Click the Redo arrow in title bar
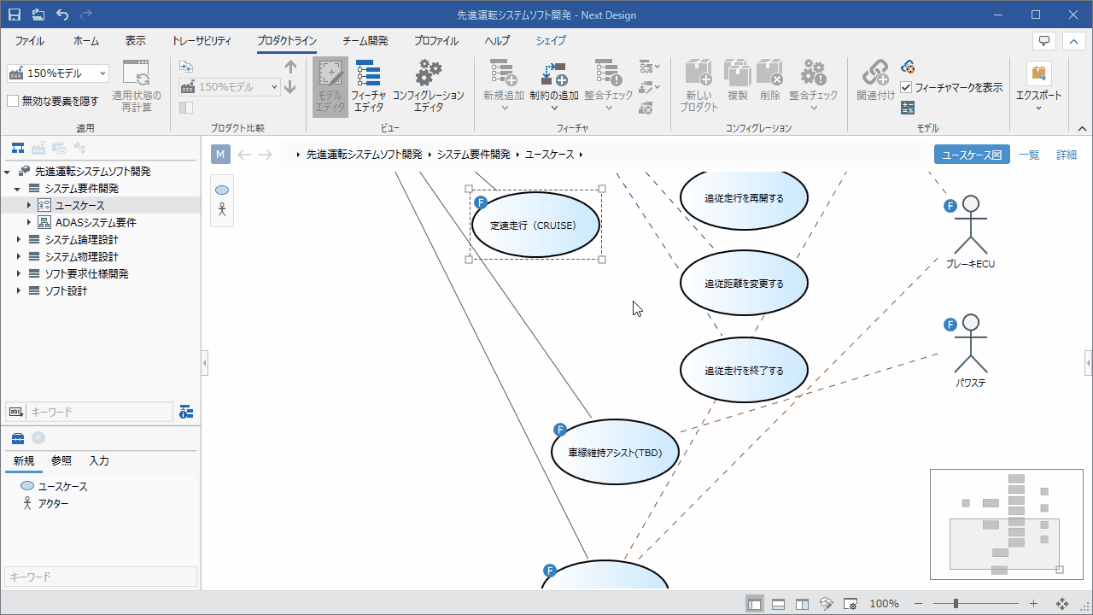 (86, 15)
